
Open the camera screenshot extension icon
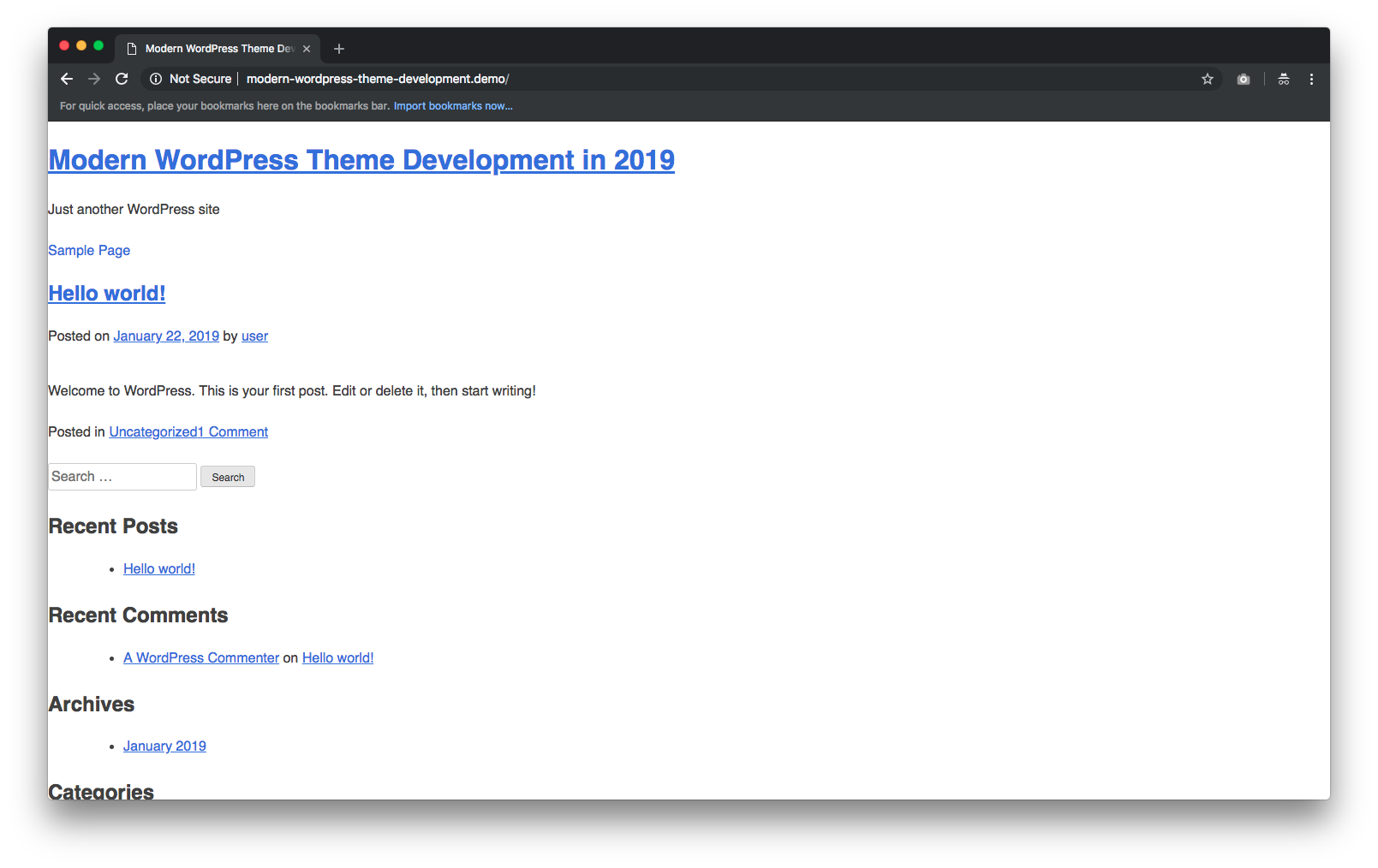point(1244,79)
